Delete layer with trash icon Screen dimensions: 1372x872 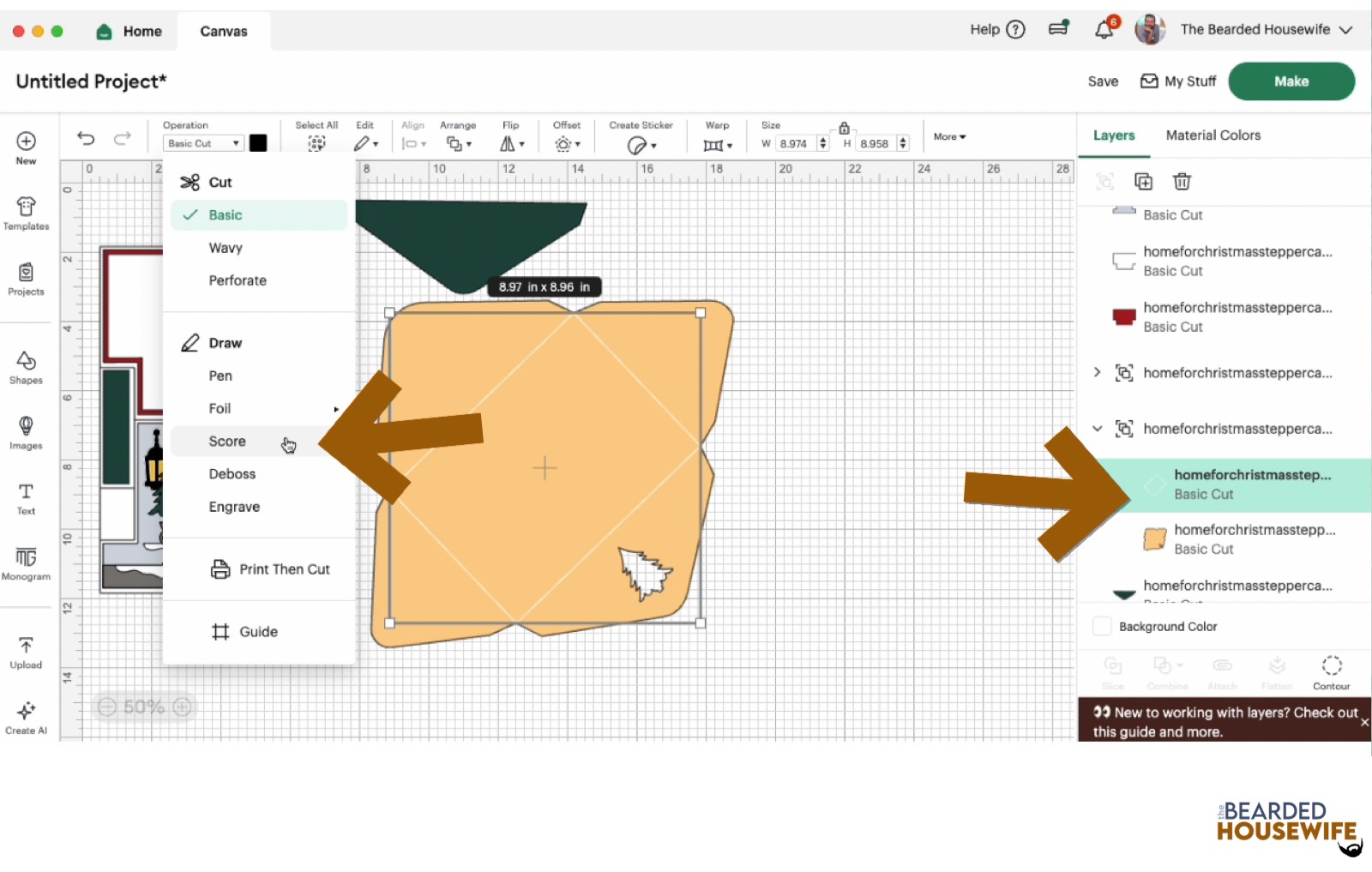1182,181
